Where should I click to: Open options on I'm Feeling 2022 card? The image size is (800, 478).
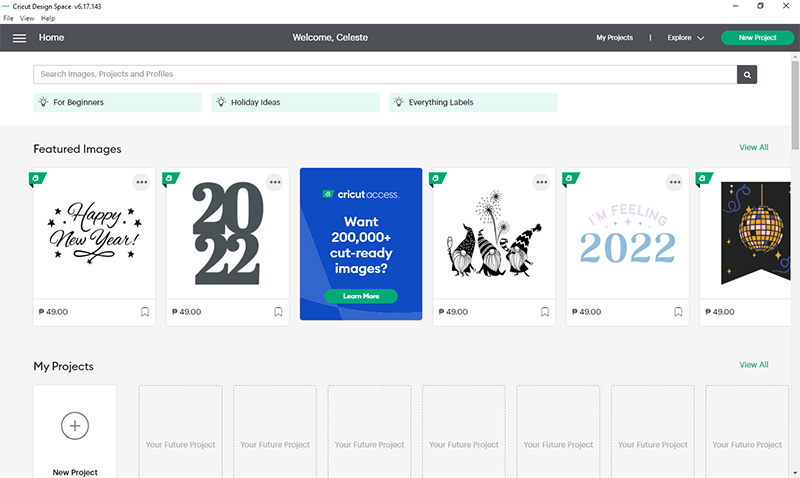coord(674,182)
